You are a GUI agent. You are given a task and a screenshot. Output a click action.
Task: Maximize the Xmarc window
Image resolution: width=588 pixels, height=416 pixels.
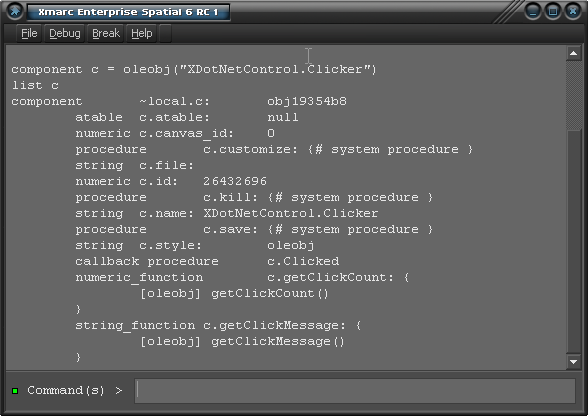(553, 11)
